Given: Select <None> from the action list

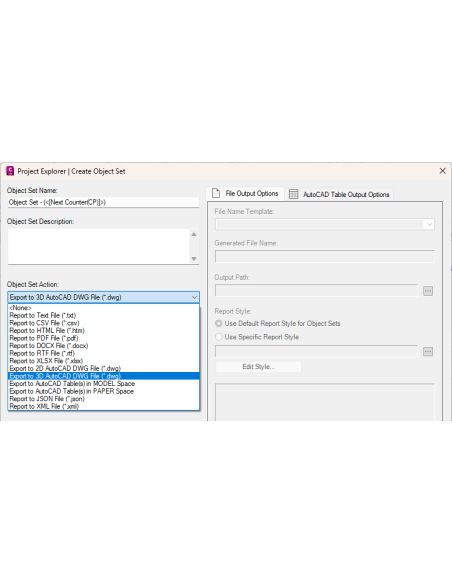Looking at the screenshot, I should click(104, 308).
